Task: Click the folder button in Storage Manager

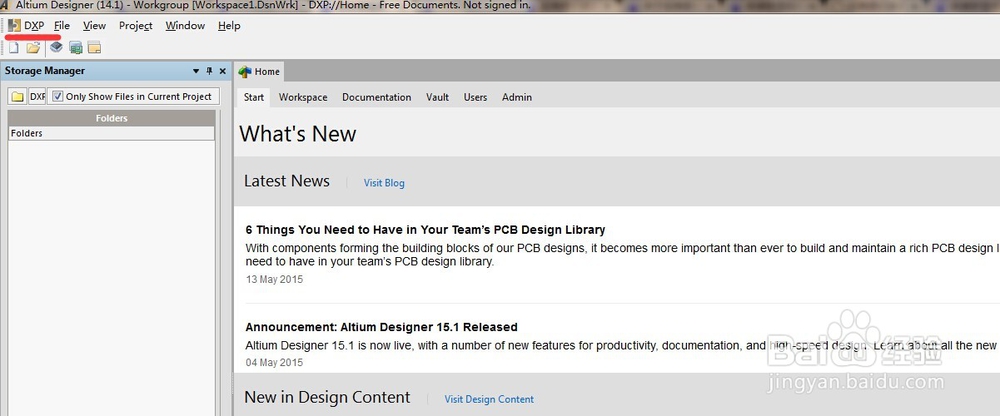Action: click(x=18, y=96)
